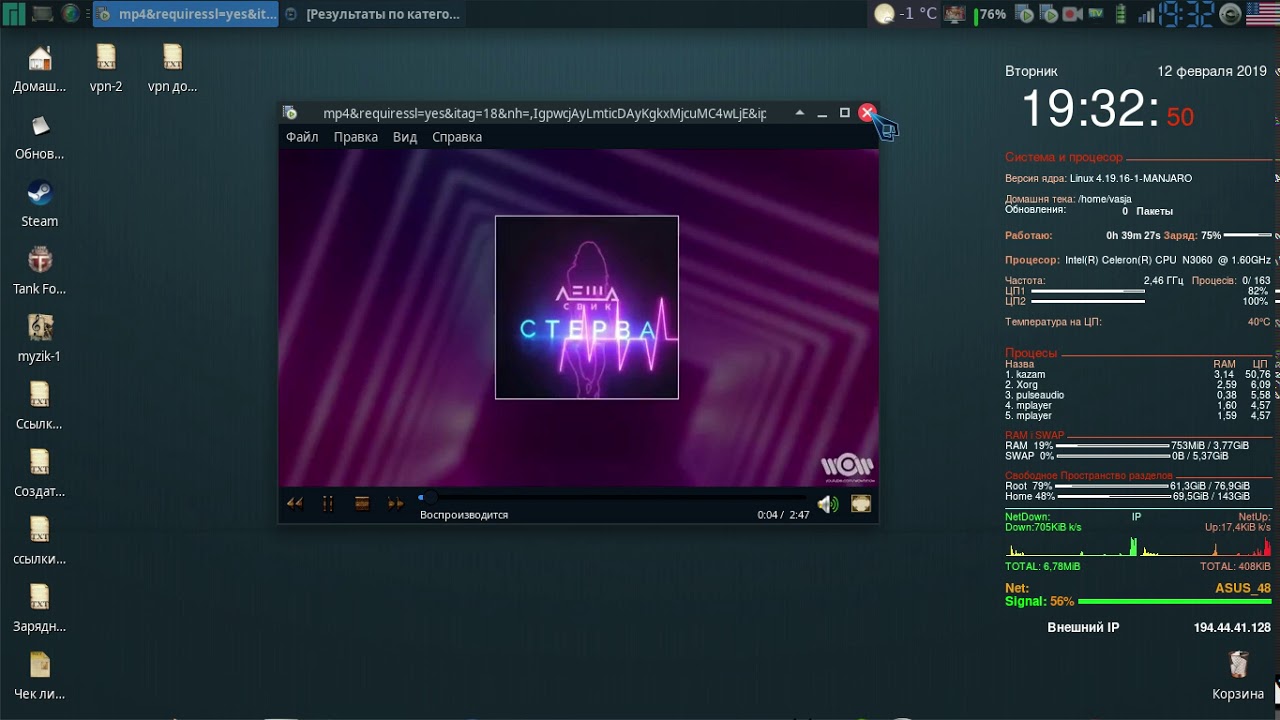Click the kazam row in the process list
Image resolution: width=1280 pixels, height=720 pixels.
(1138, 374)
